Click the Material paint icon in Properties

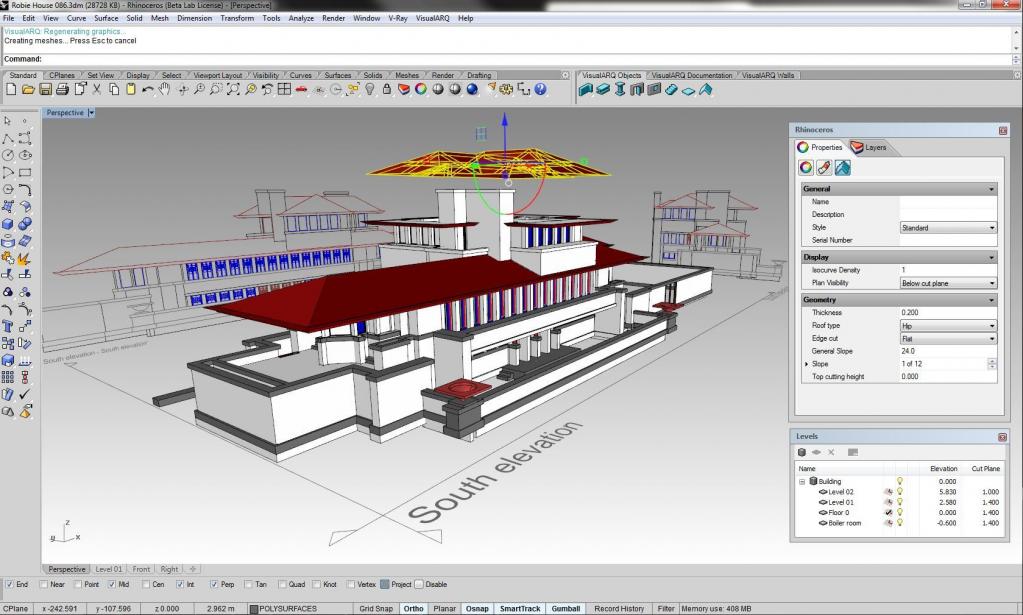[824, 168]
